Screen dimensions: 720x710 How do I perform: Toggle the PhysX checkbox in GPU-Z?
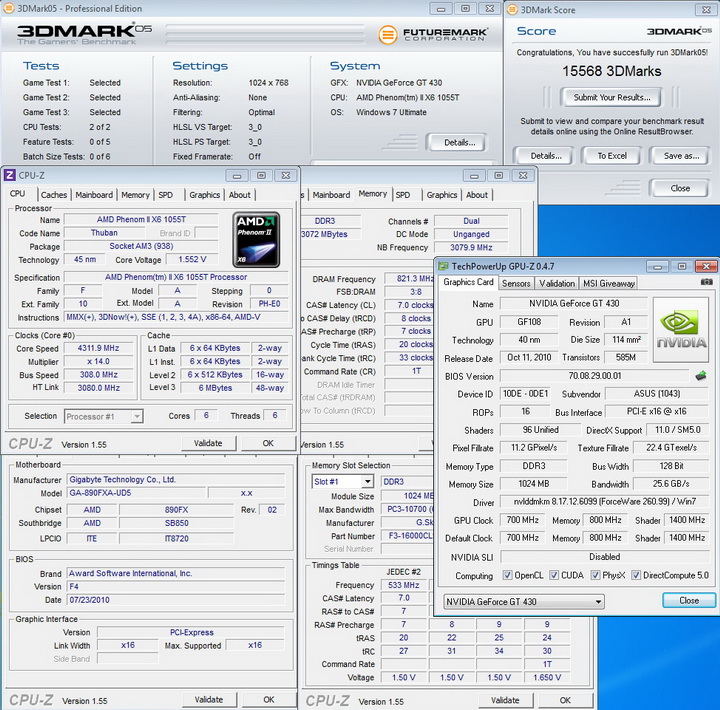point(596,575)
